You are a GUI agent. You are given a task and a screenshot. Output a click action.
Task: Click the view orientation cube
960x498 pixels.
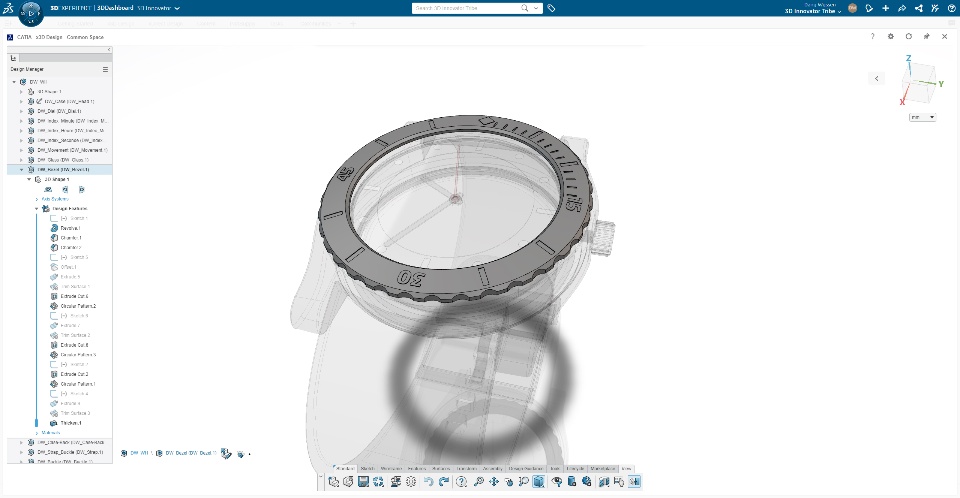click(x=920, y=81)
